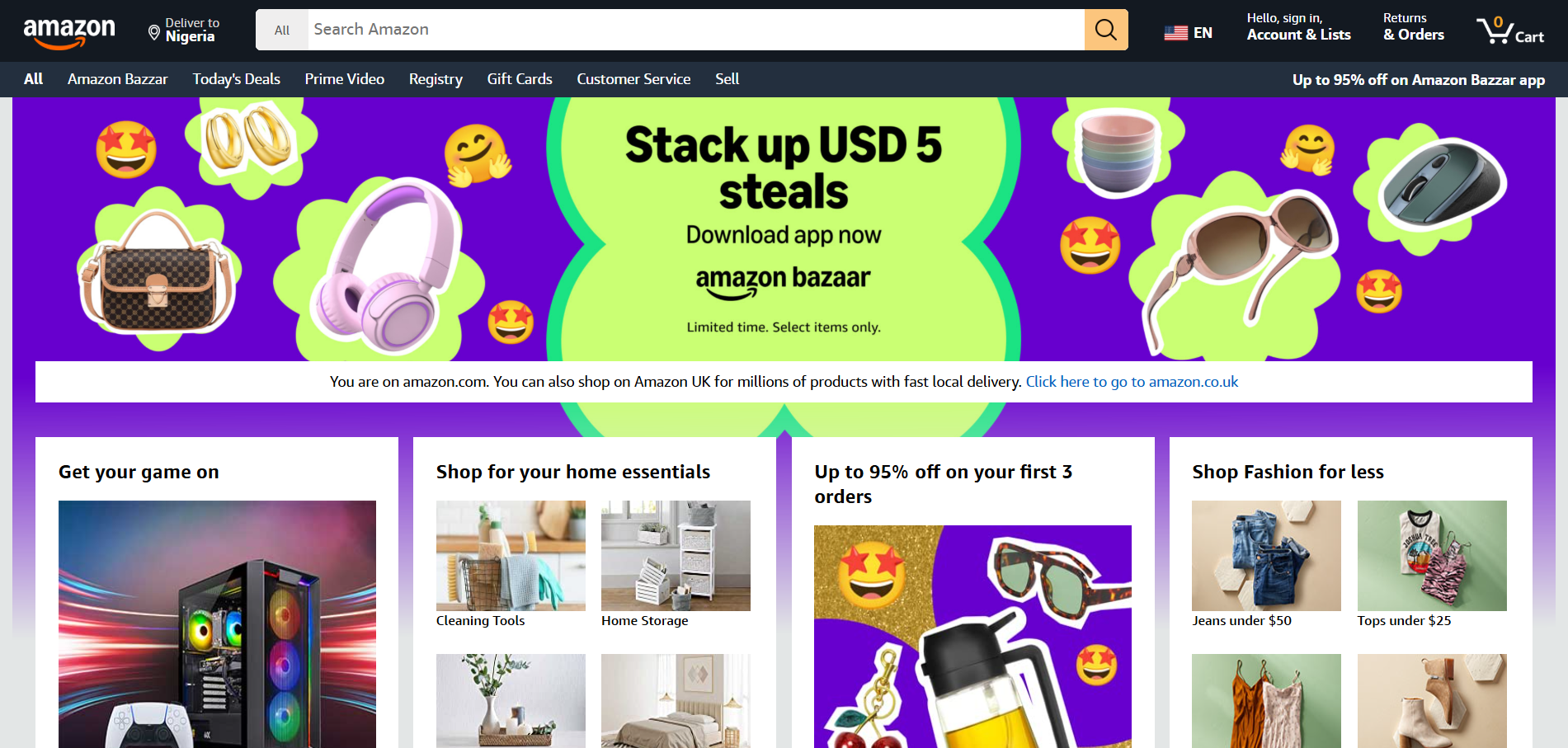Select Gift Cards navigation item
The width and height of the screenshot is (1568, 748).
tap(520, 79)
